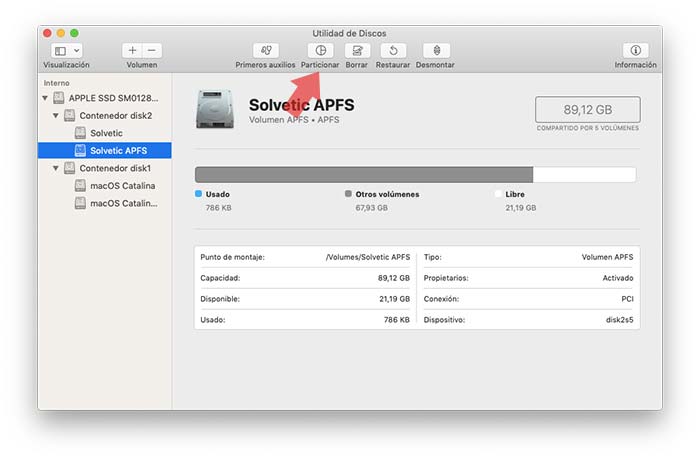The height and width of the screenshot is (460, 700).
Task: Collapse the Contenedor disk1 triangle
Action: click(56, 168)
